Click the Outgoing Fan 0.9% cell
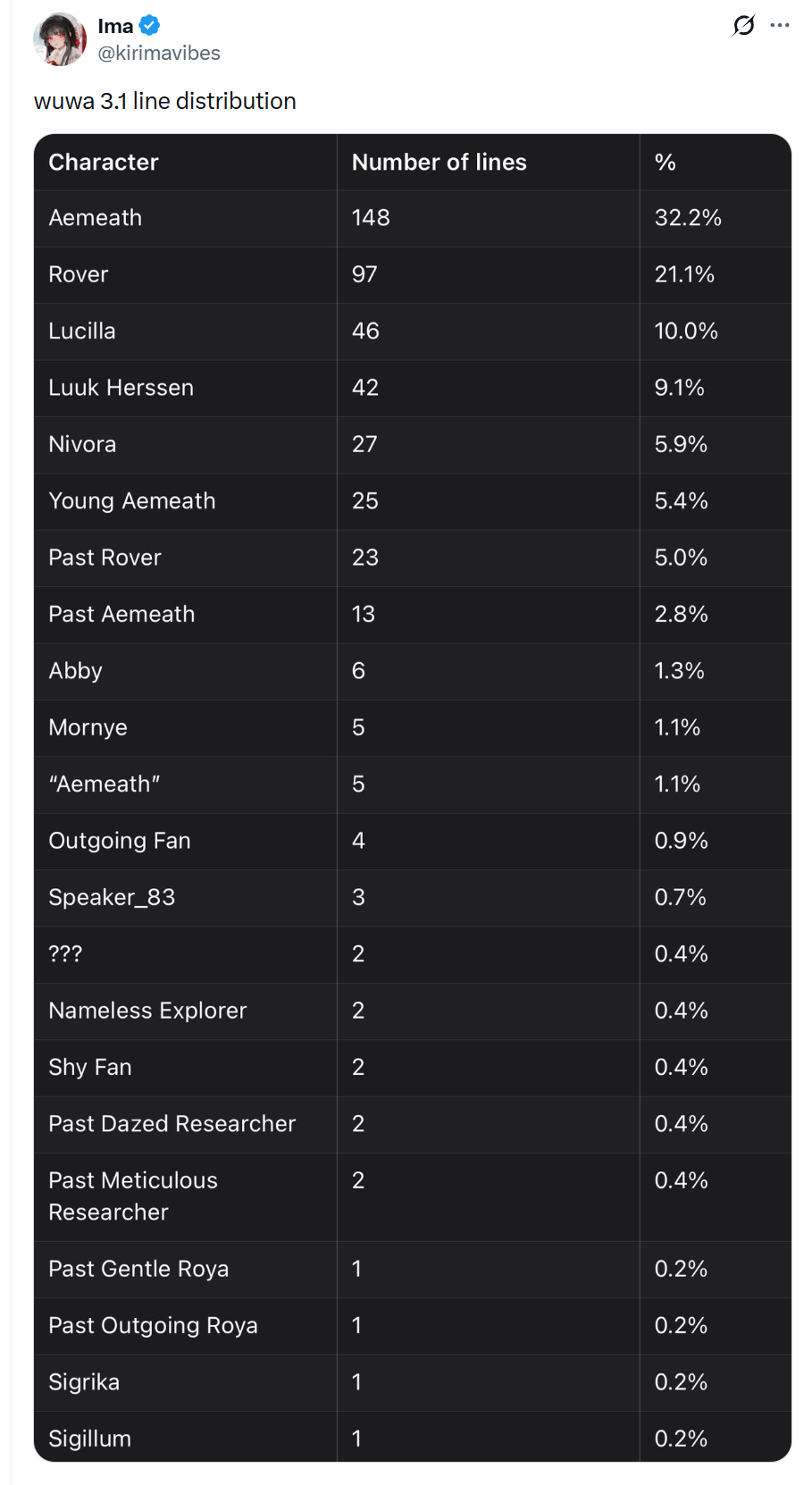 pyautogui.click(x=681, y=841)
